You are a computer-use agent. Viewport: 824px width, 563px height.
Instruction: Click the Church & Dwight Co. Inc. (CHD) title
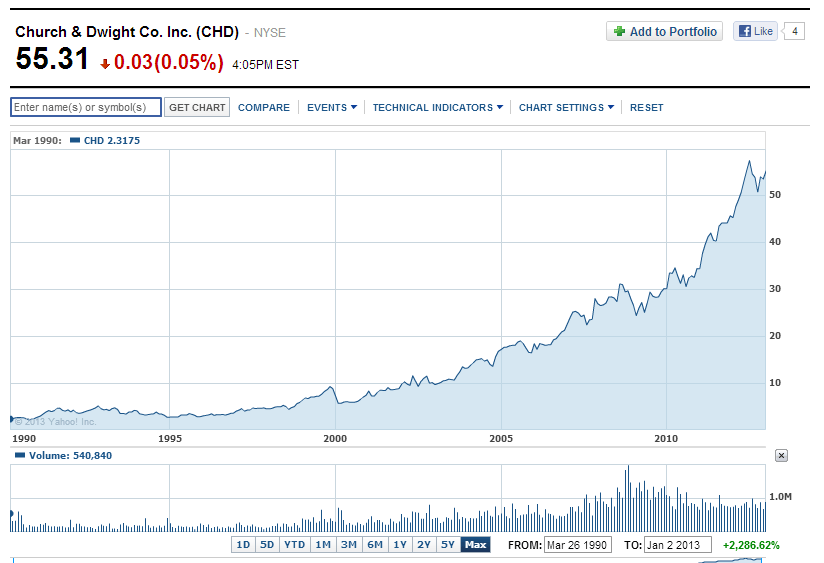(127, 32)
